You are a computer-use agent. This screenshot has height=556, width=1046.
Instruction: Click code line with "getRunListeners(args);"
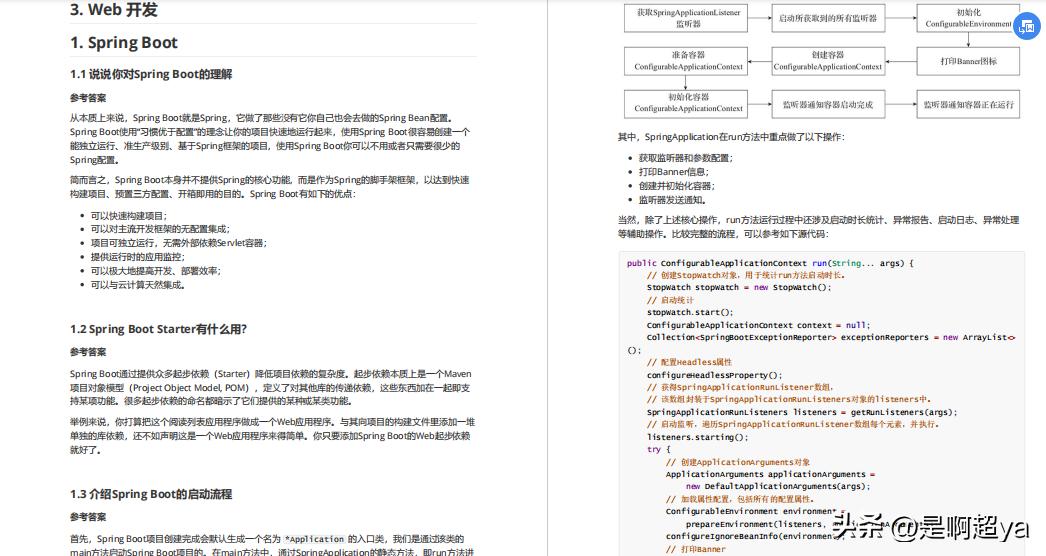pos(802,412)
